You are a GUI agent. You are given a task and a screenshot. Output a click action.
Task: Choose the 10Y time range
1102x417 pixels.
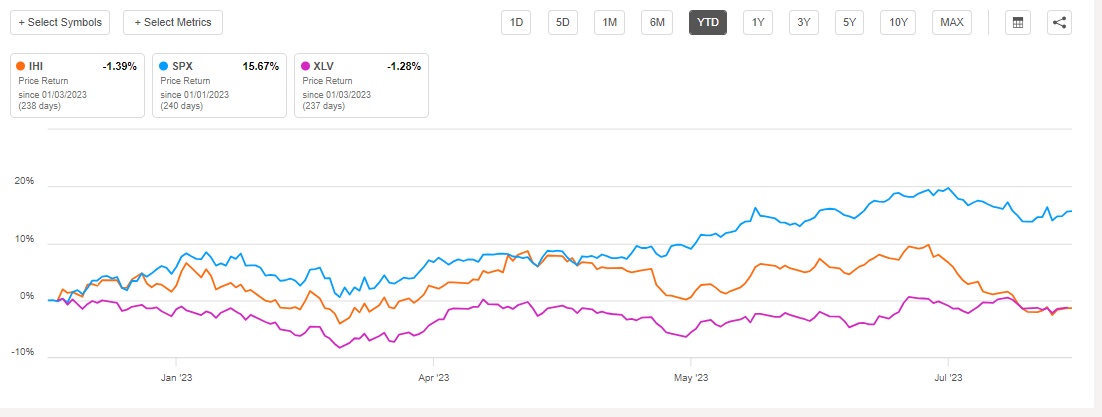897,23
